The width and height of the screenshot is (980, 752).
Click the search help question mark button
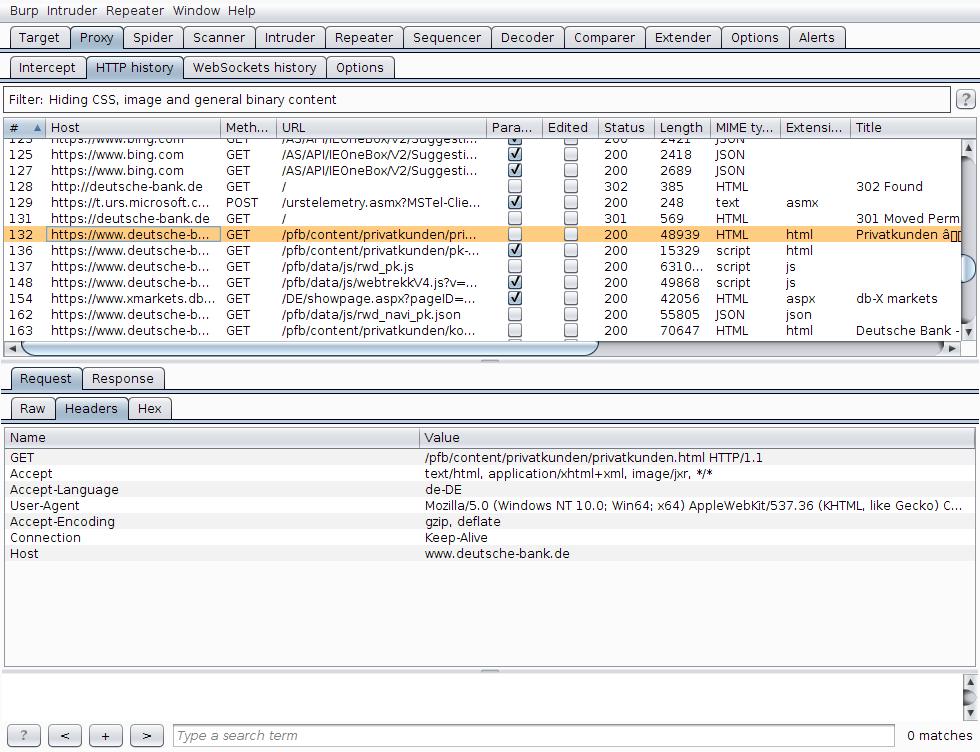(24, 736)
